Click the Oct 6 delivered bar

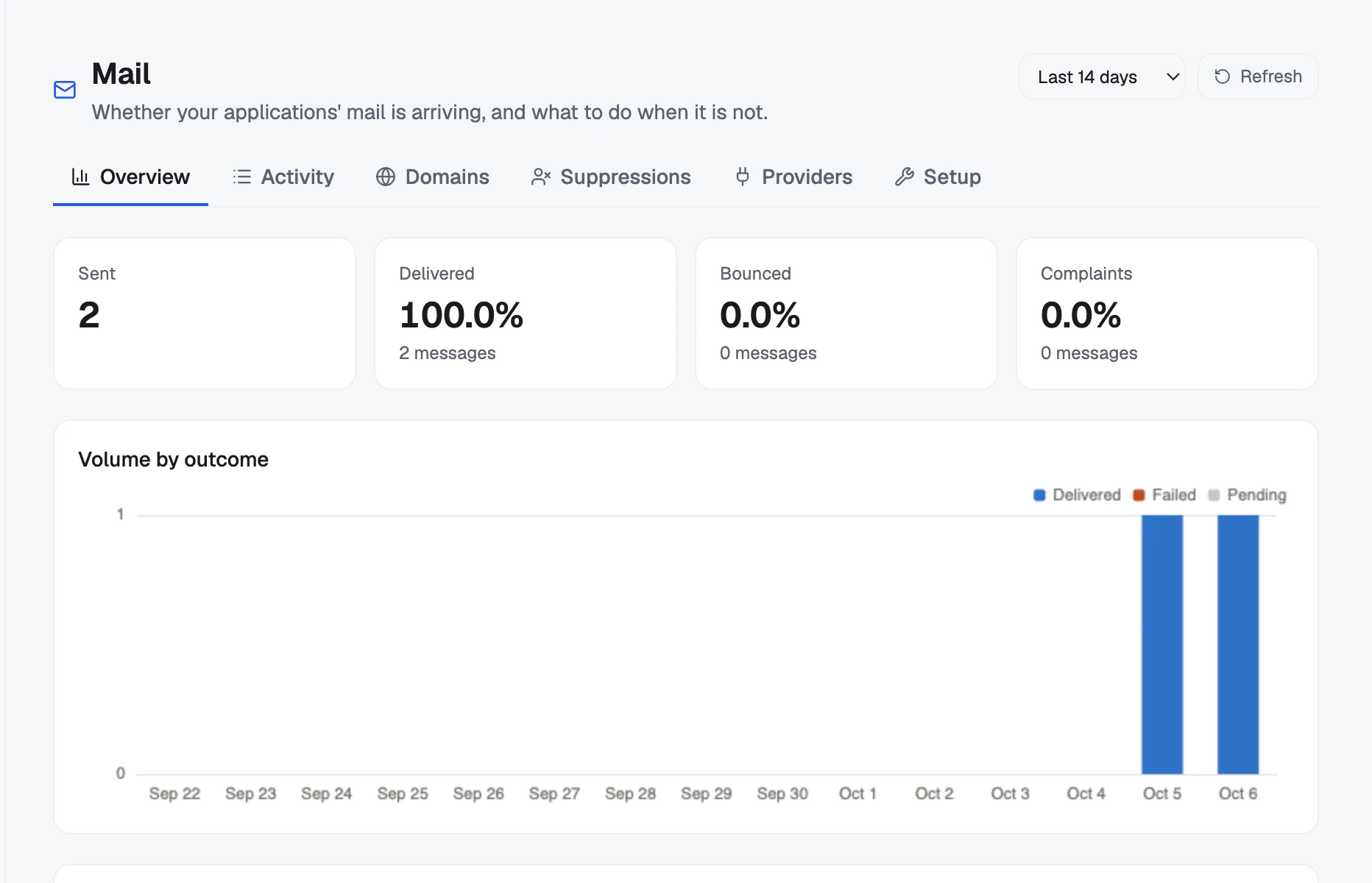click(1238, 645)
